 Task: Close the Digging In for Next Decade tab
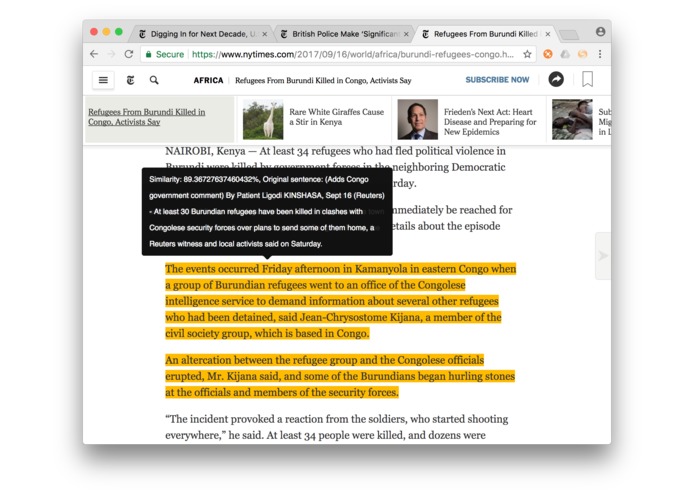tap(265, 34)
